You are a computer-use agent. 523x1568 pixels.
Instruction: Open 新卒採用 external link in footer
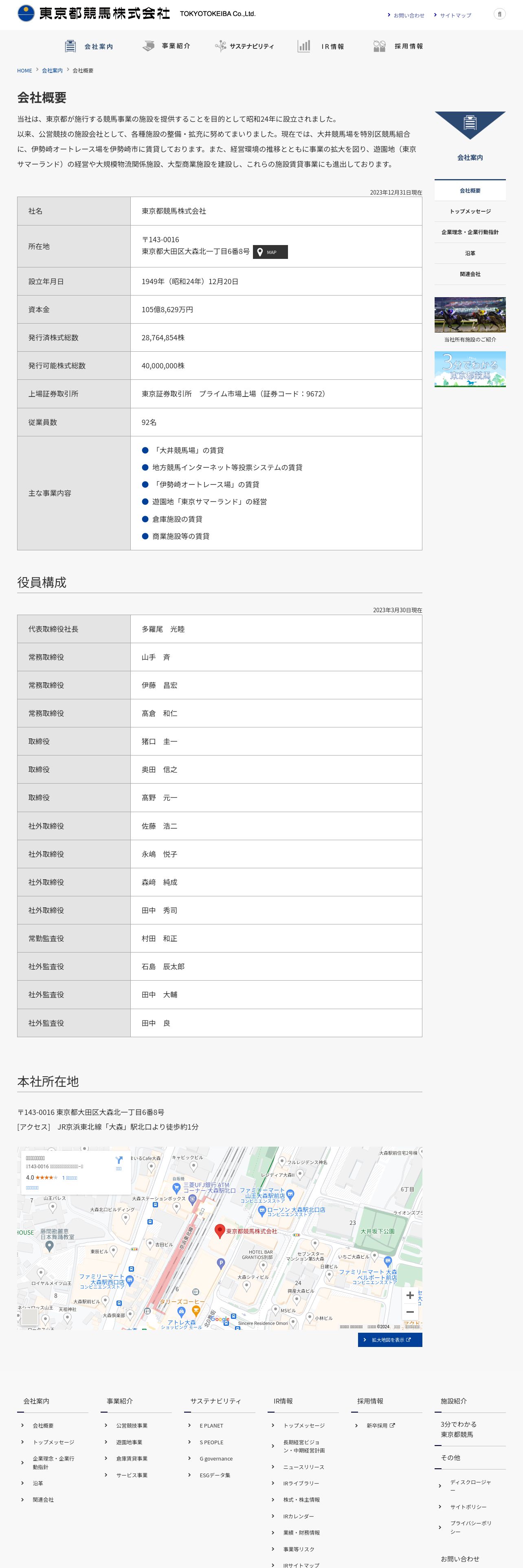coord(380,1426)
